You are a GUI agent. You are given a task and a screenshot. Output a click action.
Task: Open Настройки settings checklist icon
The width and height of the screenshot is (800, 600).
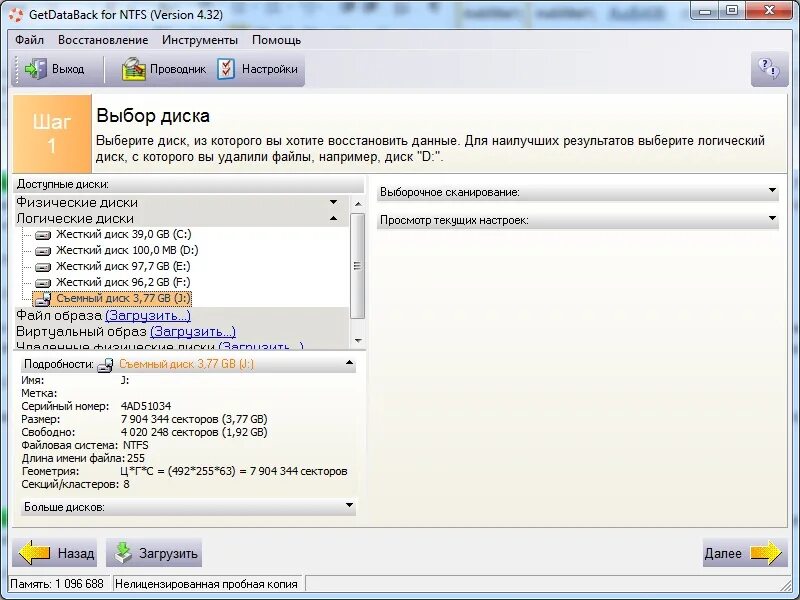tap(226, 69)
